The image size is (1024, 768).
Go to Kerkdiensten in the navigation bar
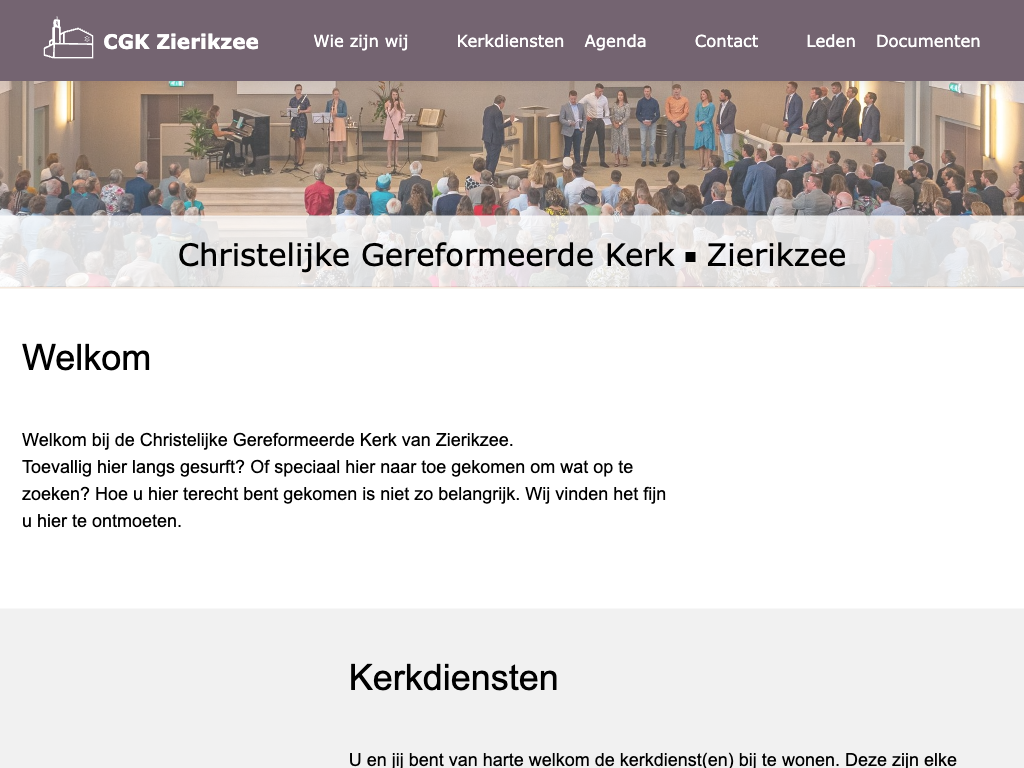(510, 41)
